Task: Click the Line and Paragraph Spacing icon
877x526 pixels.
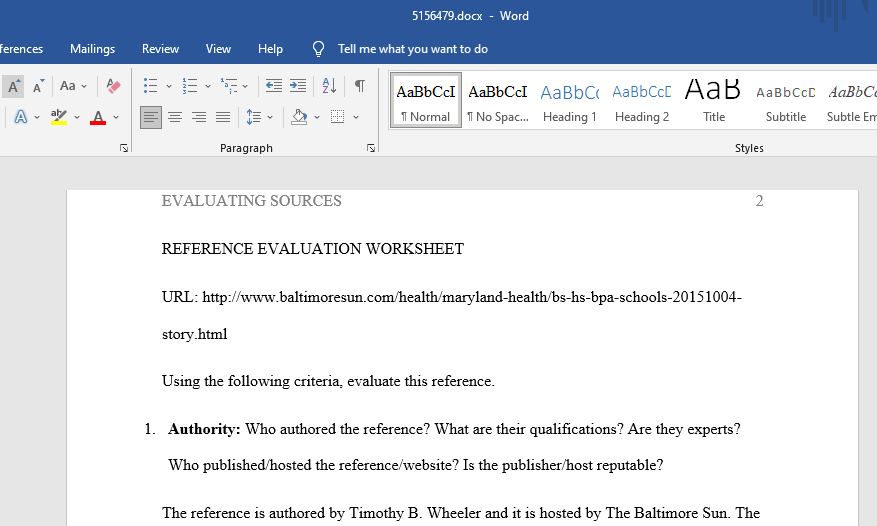Action: tap(253, 117)
